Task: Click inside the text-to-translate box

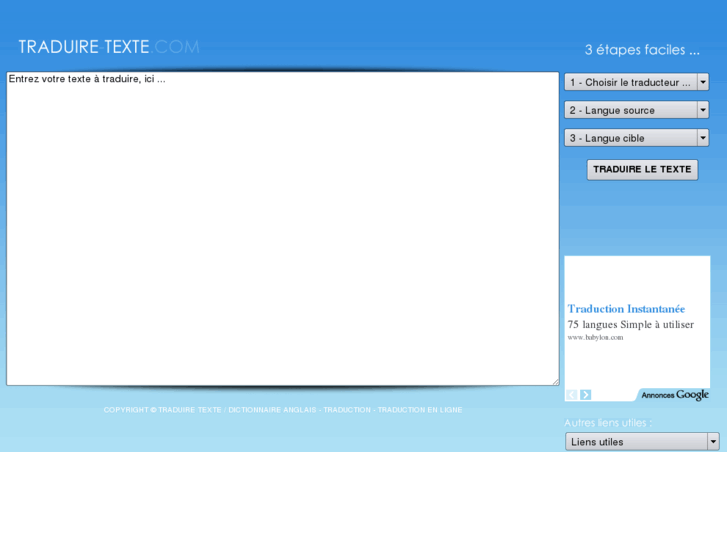Action: pos(282,228)
